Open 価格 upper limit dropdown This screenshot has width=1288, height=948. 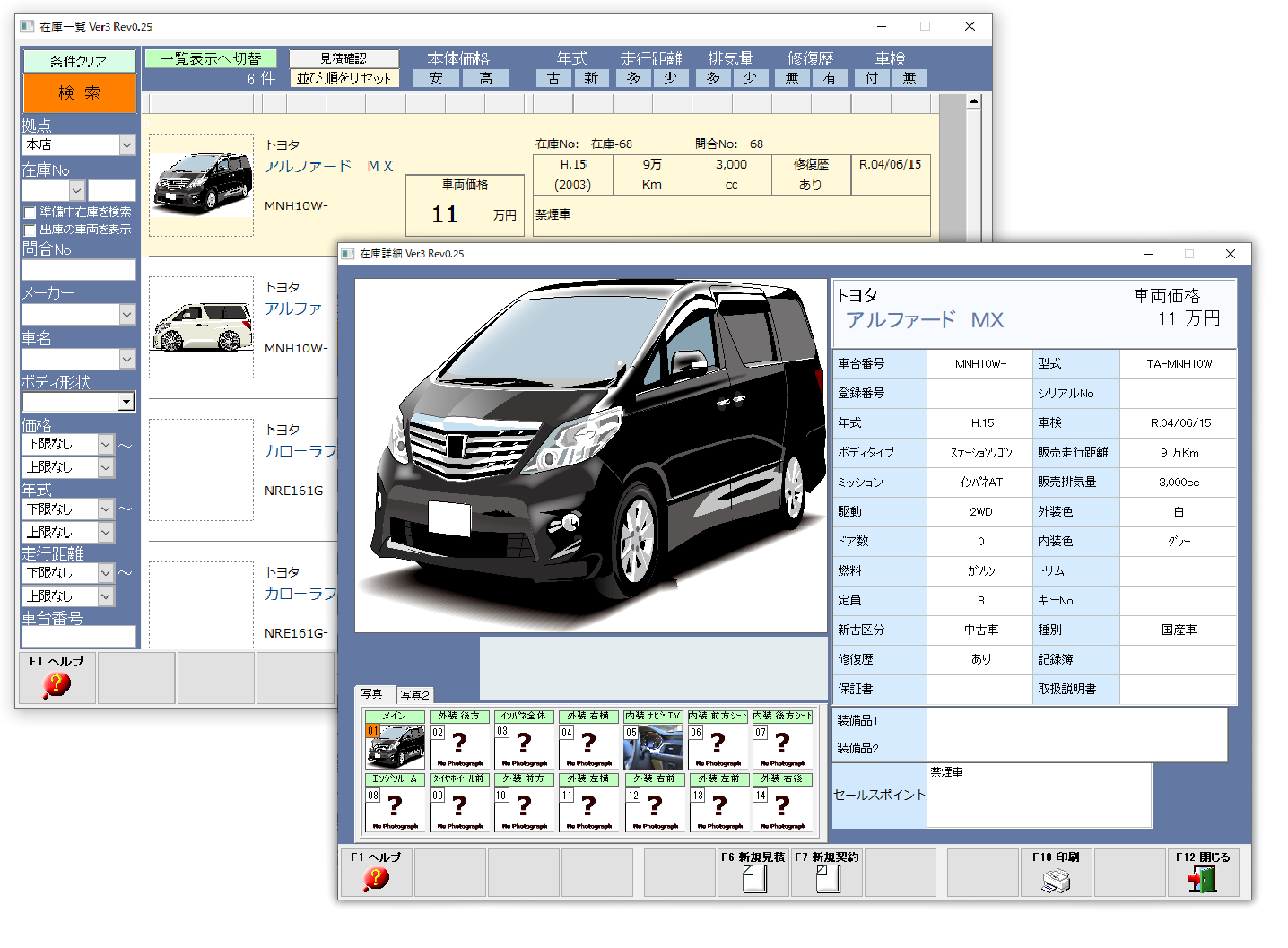point(106,467)
